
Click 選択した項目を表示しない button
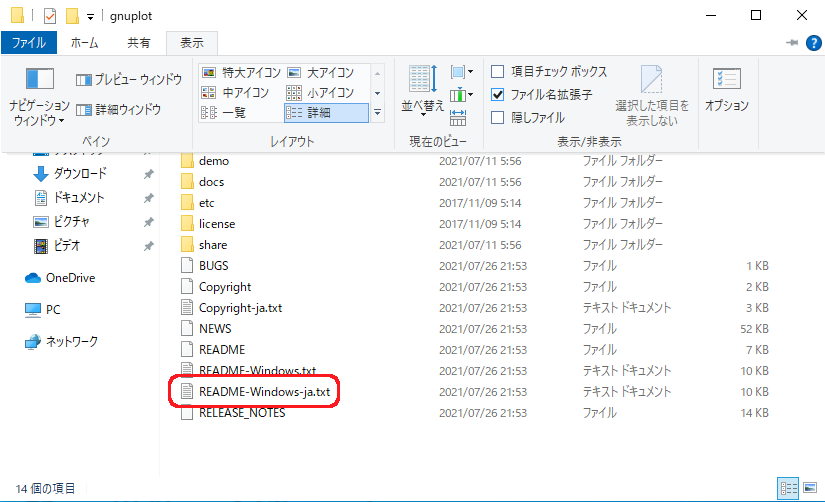tap(652, 97)
